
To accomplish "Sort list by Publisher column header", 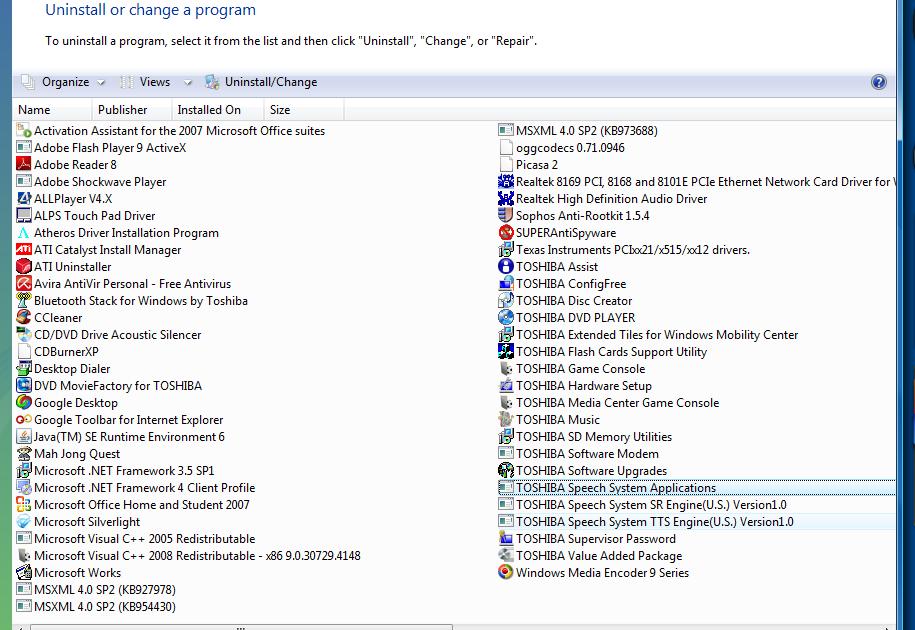I will pyautogui.click(x=131, y=110).
